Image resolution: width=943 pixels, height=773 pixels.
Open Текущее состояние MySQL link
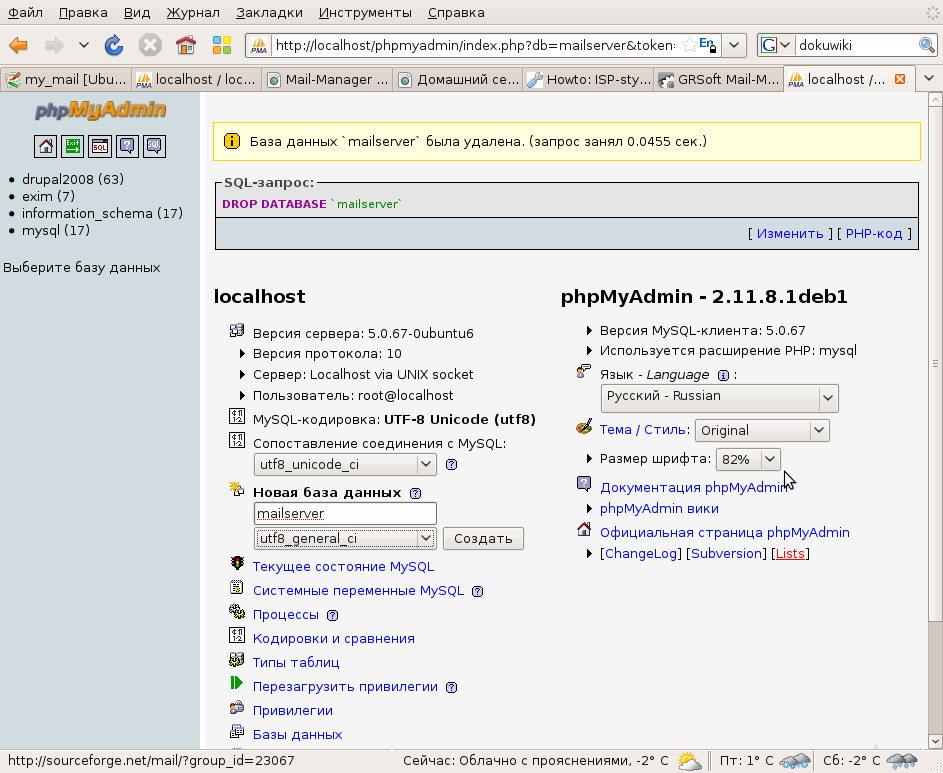[x=343, y=567]
